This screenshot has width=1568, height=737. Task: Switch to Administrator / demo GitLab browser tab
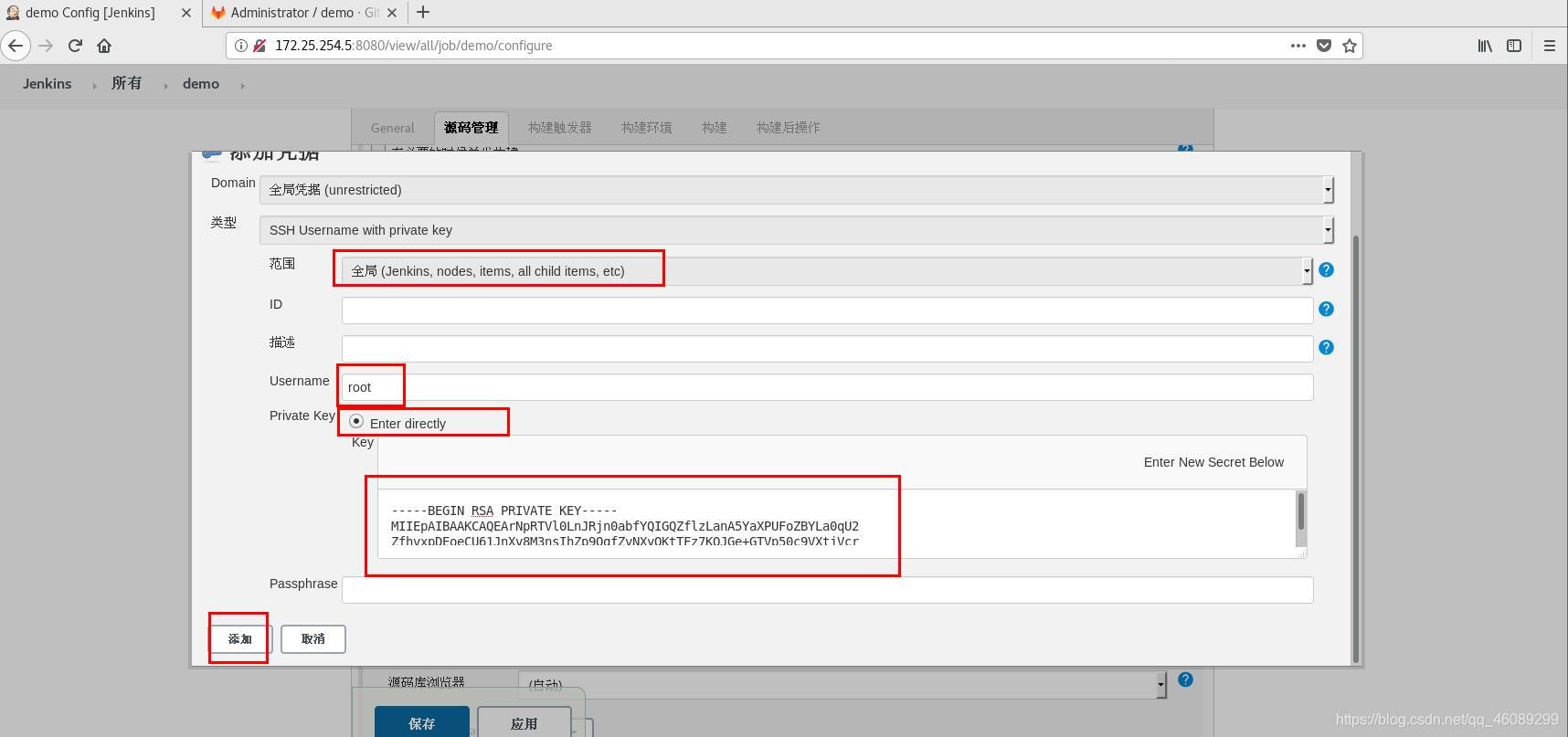304,13
